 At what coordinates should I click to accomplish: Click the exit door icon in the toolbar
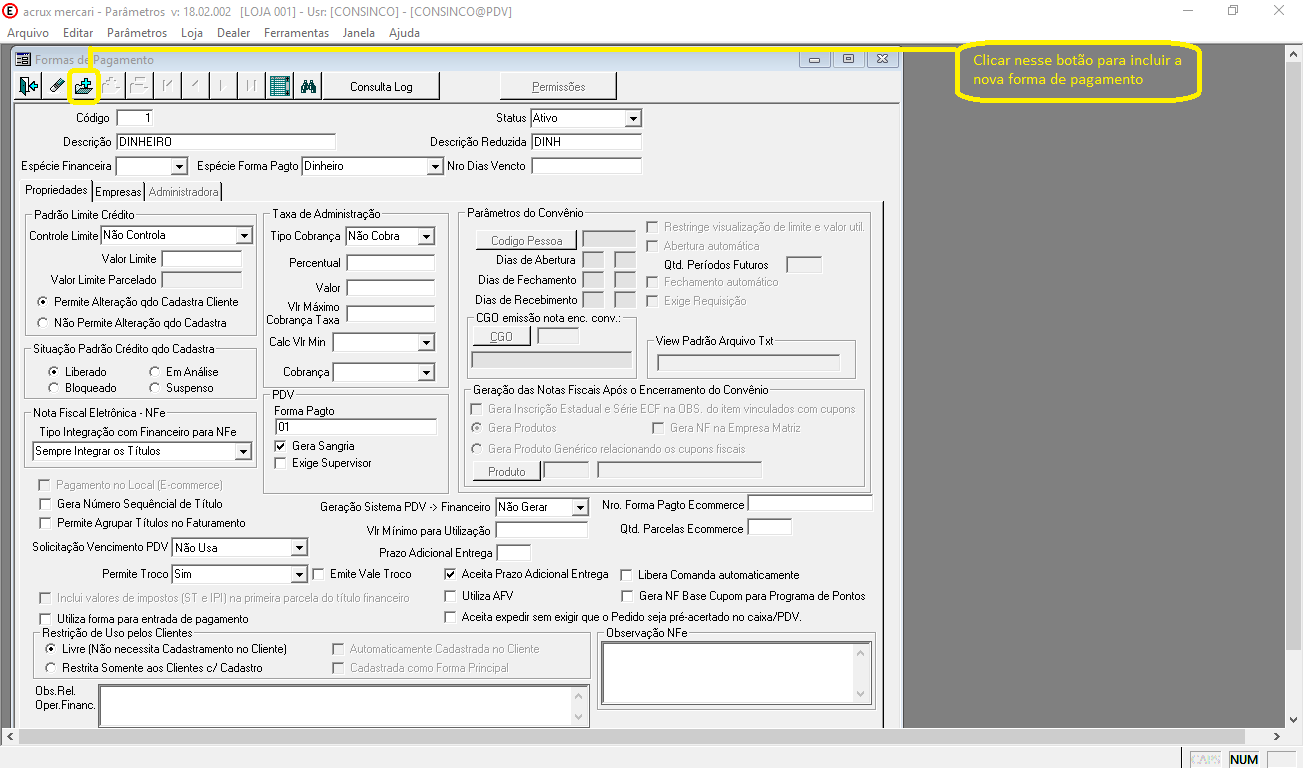29,87
